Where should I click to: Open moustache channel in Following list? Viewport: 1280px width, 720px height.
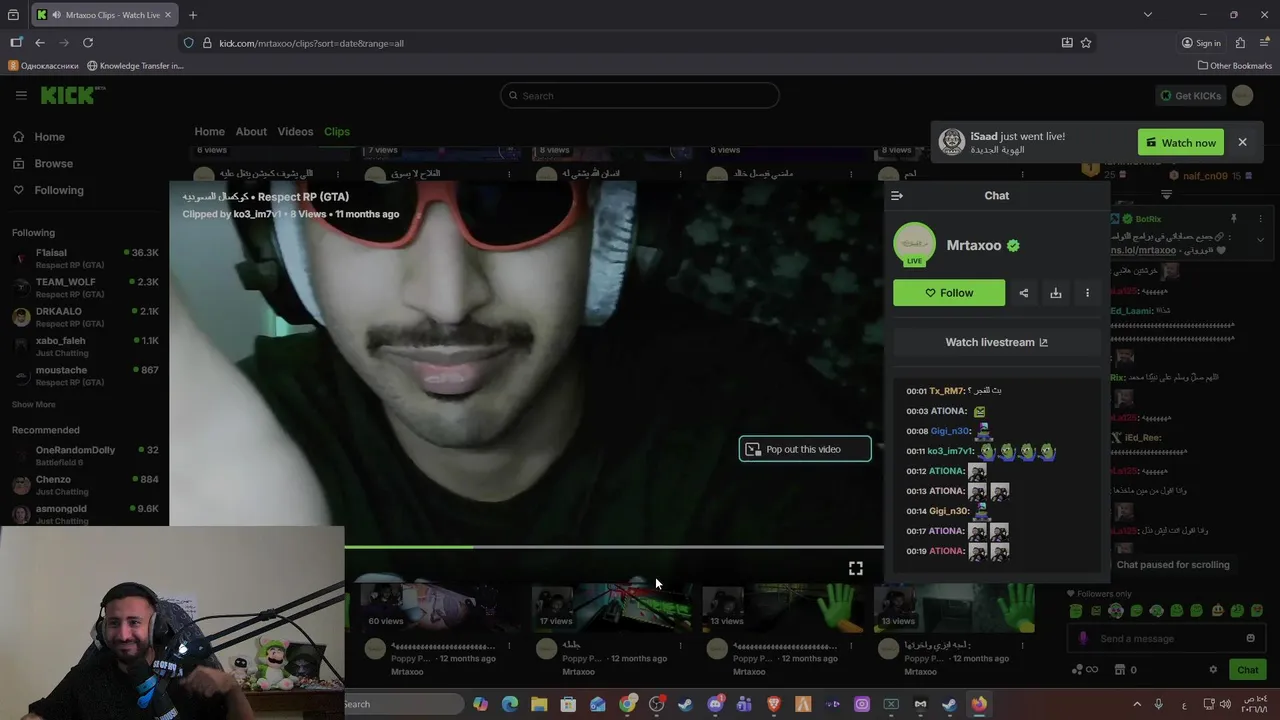[85, 375]
